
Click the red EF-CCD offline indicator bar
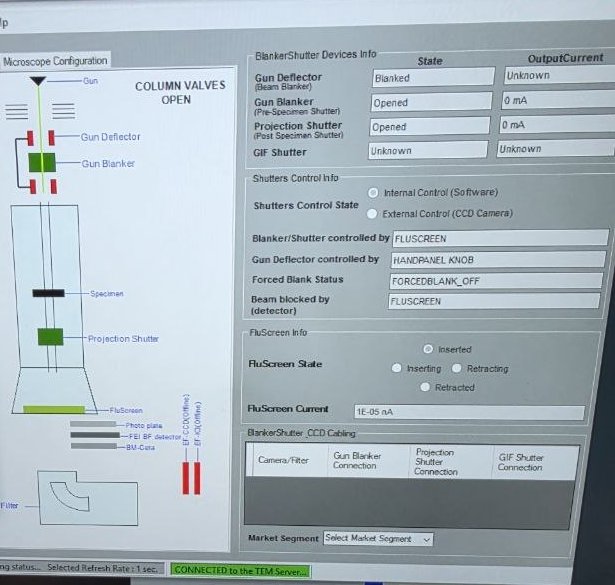point(186,478)
